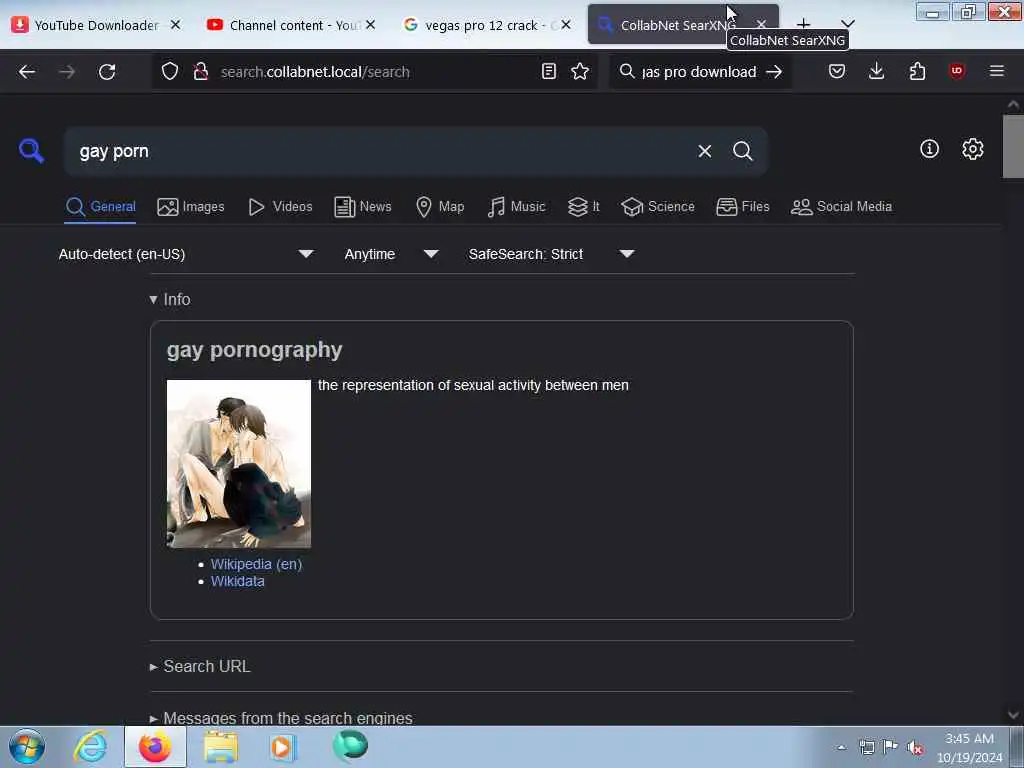Select the Map search category
This screenshot has width=1024, height=768.
click(440, 207)
